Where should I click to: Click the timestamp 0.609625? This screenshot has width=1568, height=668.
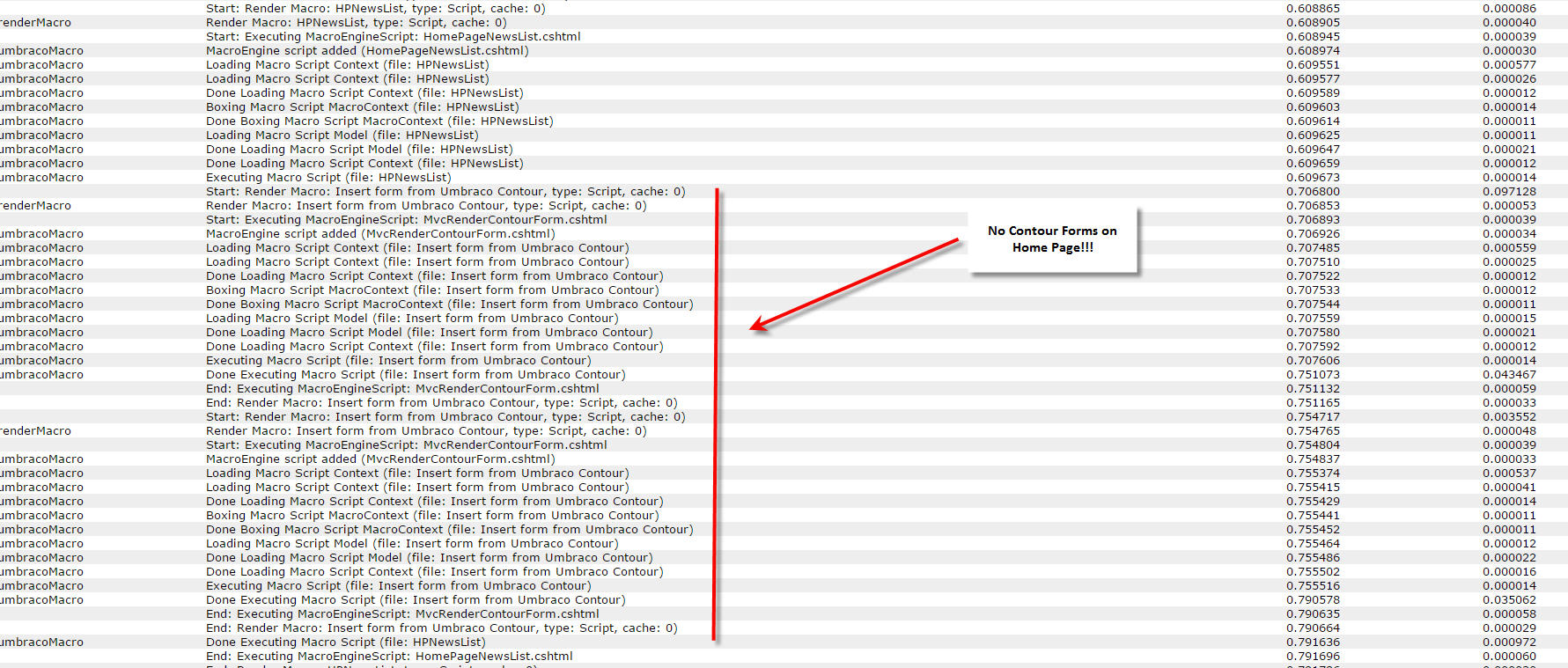click(x=1313, y=136)
